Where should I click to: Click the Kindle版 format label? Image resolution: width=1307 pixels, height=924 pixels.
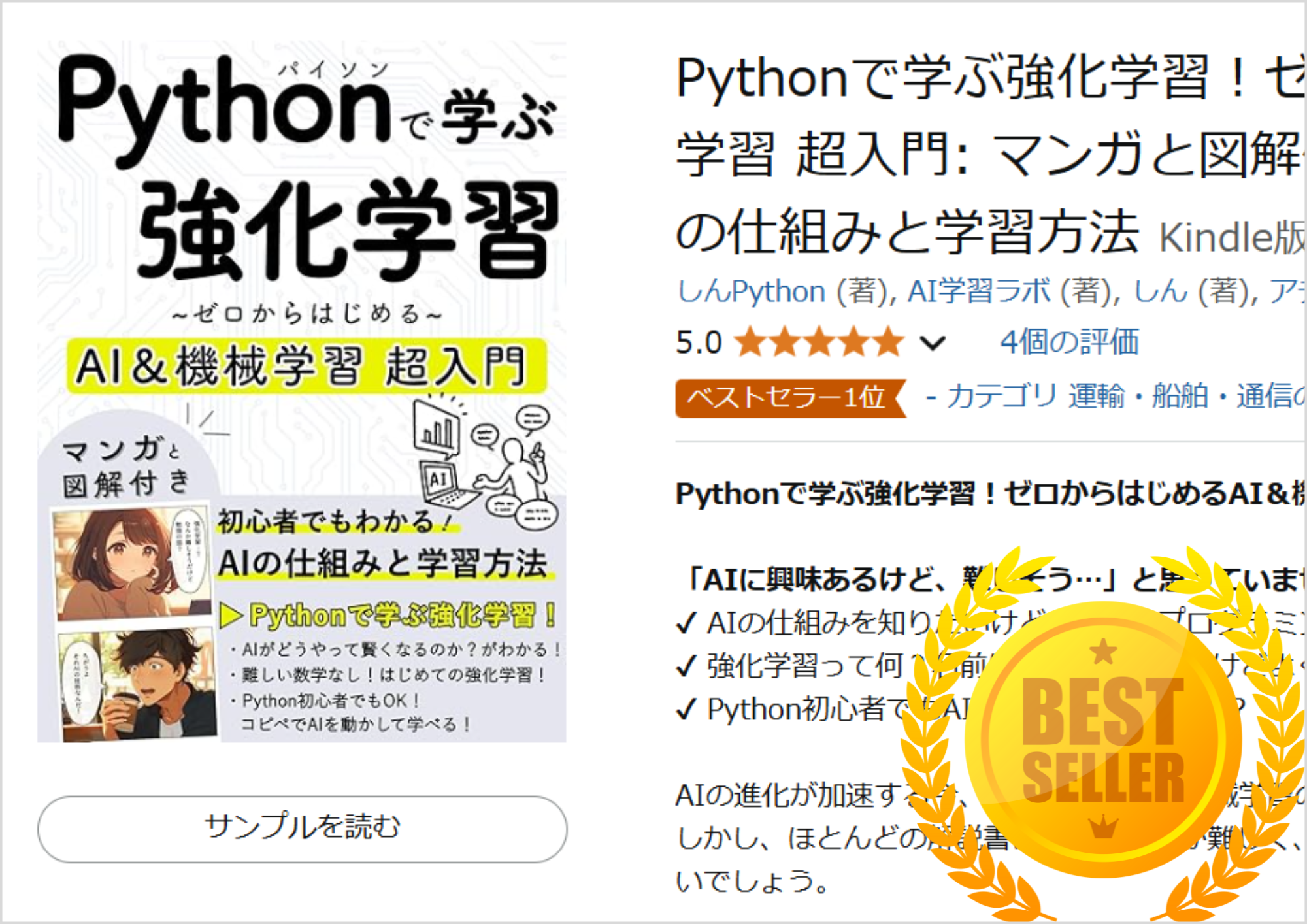pos(1233,237)
